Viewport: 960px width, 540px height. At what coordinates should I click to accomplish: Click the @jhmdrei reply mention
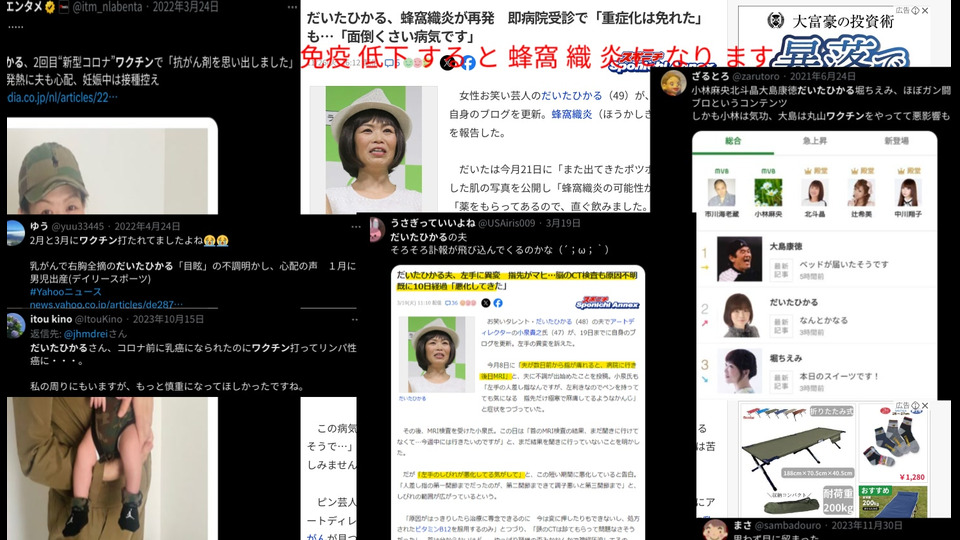(85, 334)
